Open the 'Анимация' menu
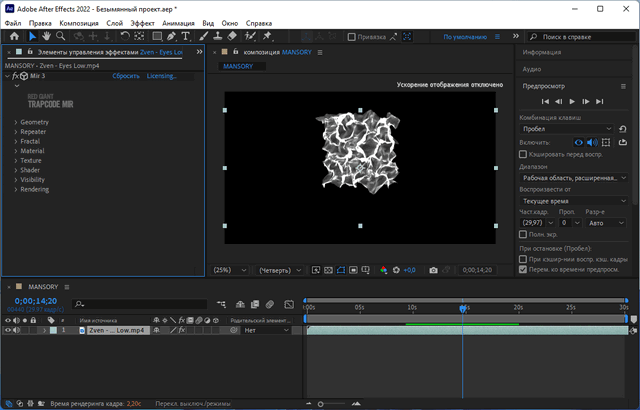 (x=178, y=21)
